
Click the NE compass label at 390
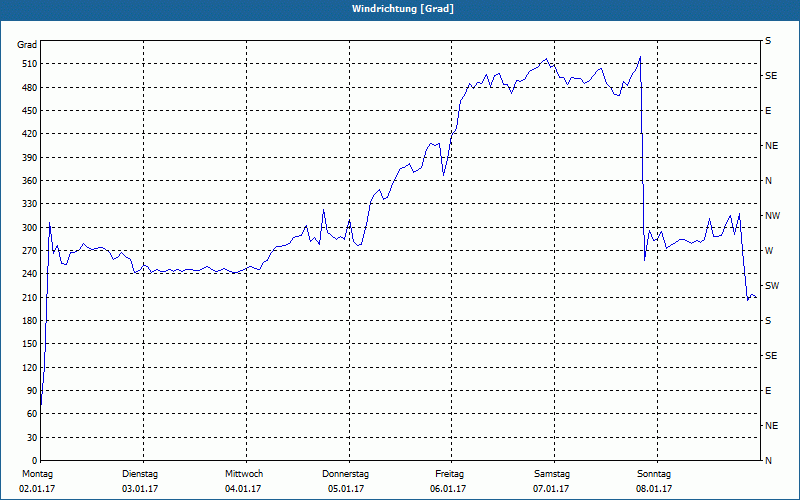772,146
